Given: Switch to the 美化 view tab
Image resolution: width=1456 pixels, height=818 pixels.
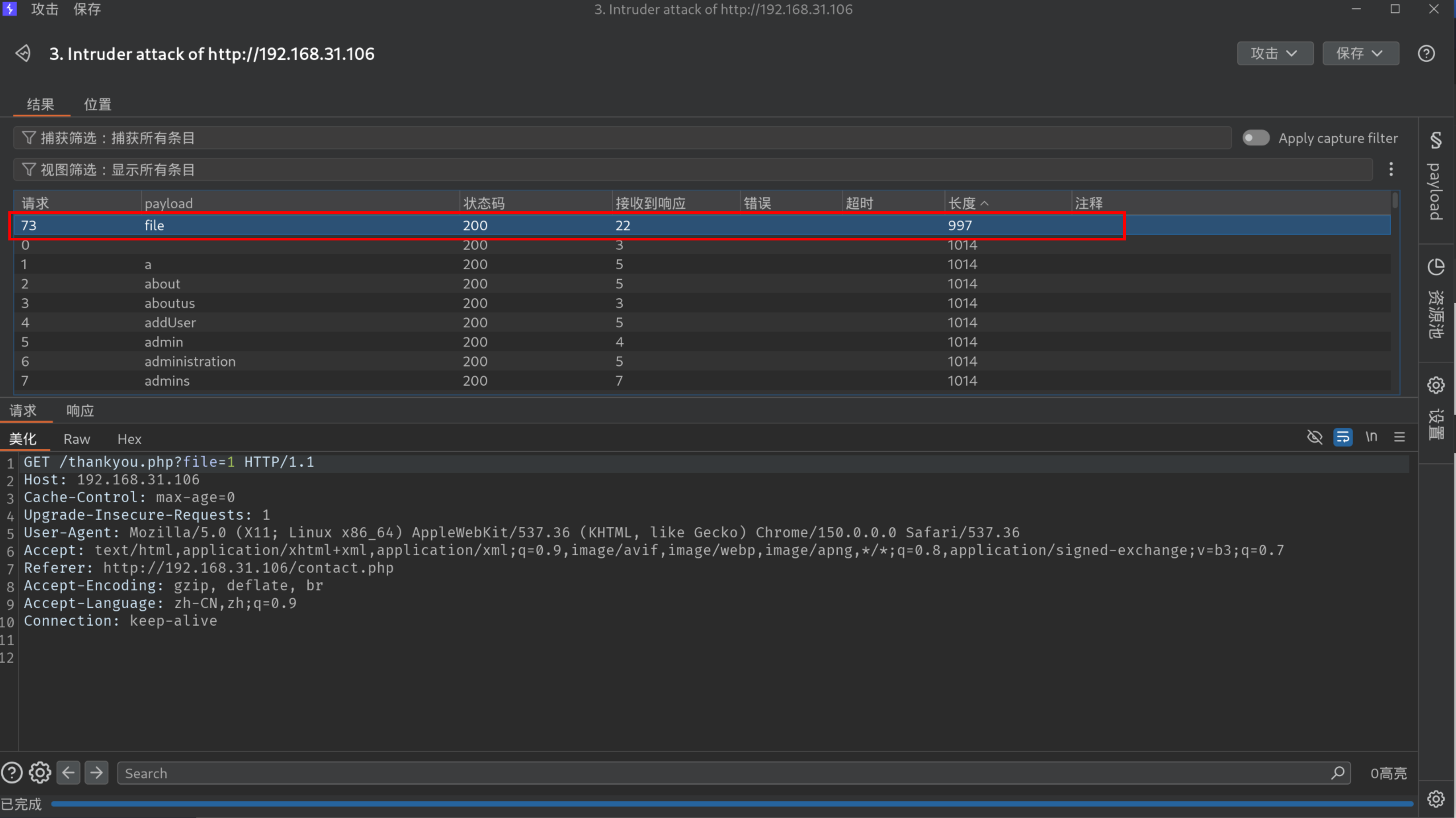Looking at the screenshot, I should (22, 439).
